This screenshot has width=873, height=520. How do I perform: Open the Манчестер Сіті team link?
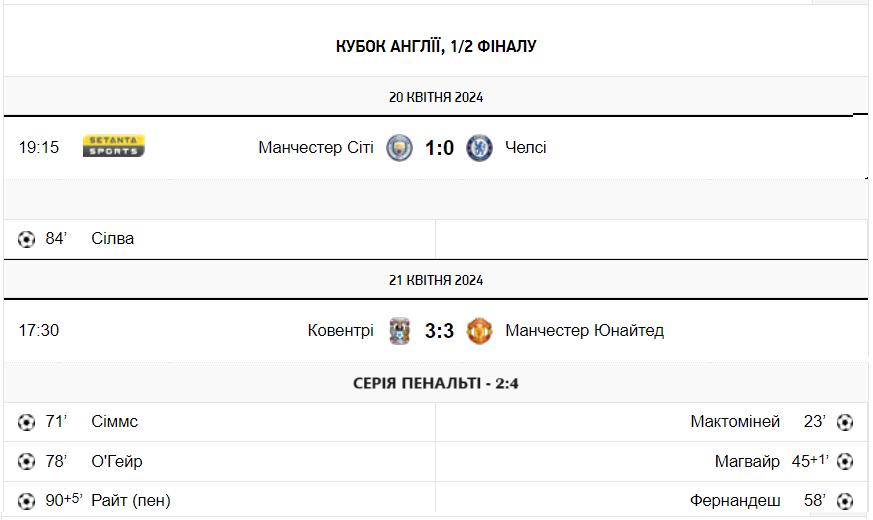316,148
